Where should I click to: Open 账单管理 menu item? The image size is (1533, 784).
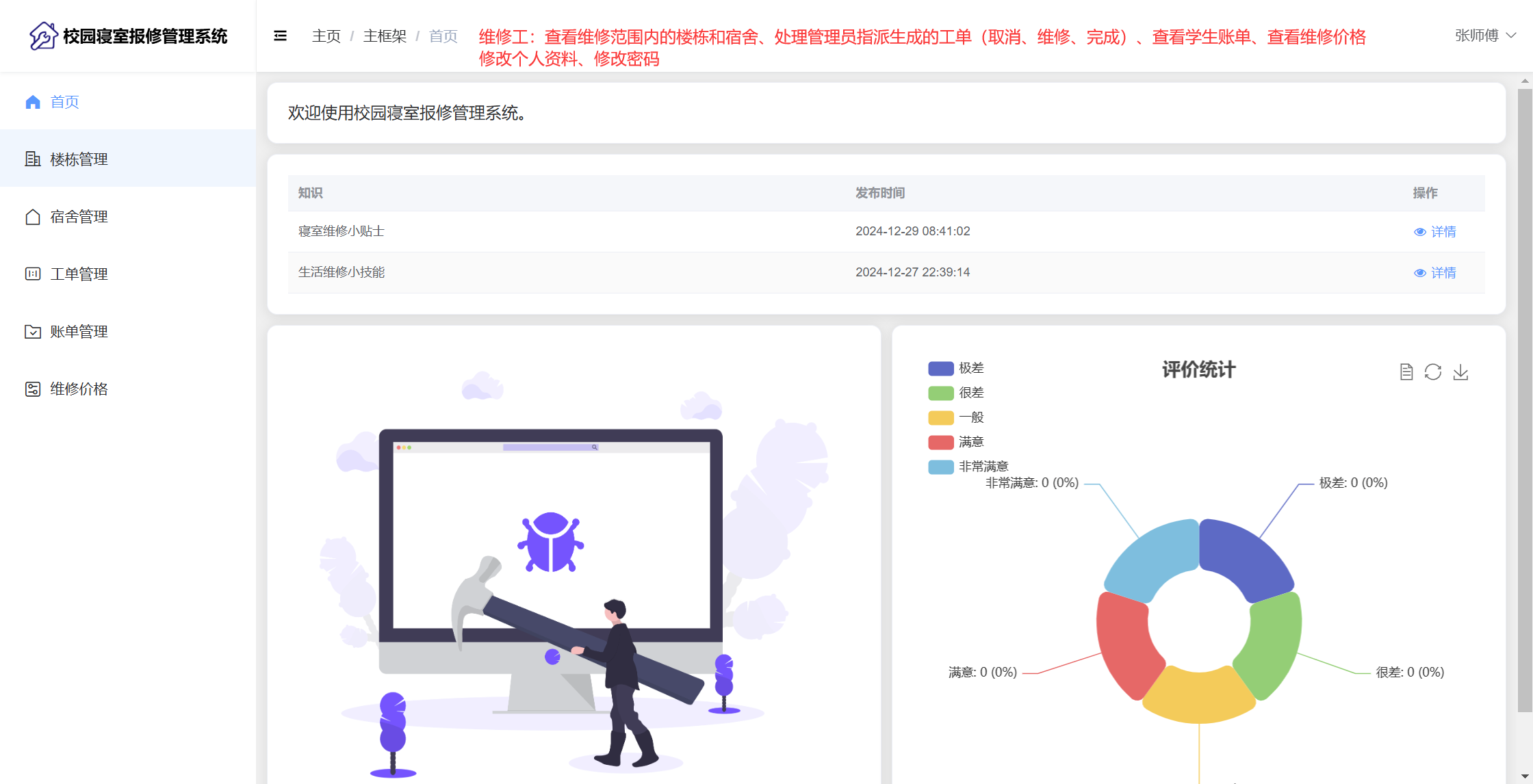point(79,331)
